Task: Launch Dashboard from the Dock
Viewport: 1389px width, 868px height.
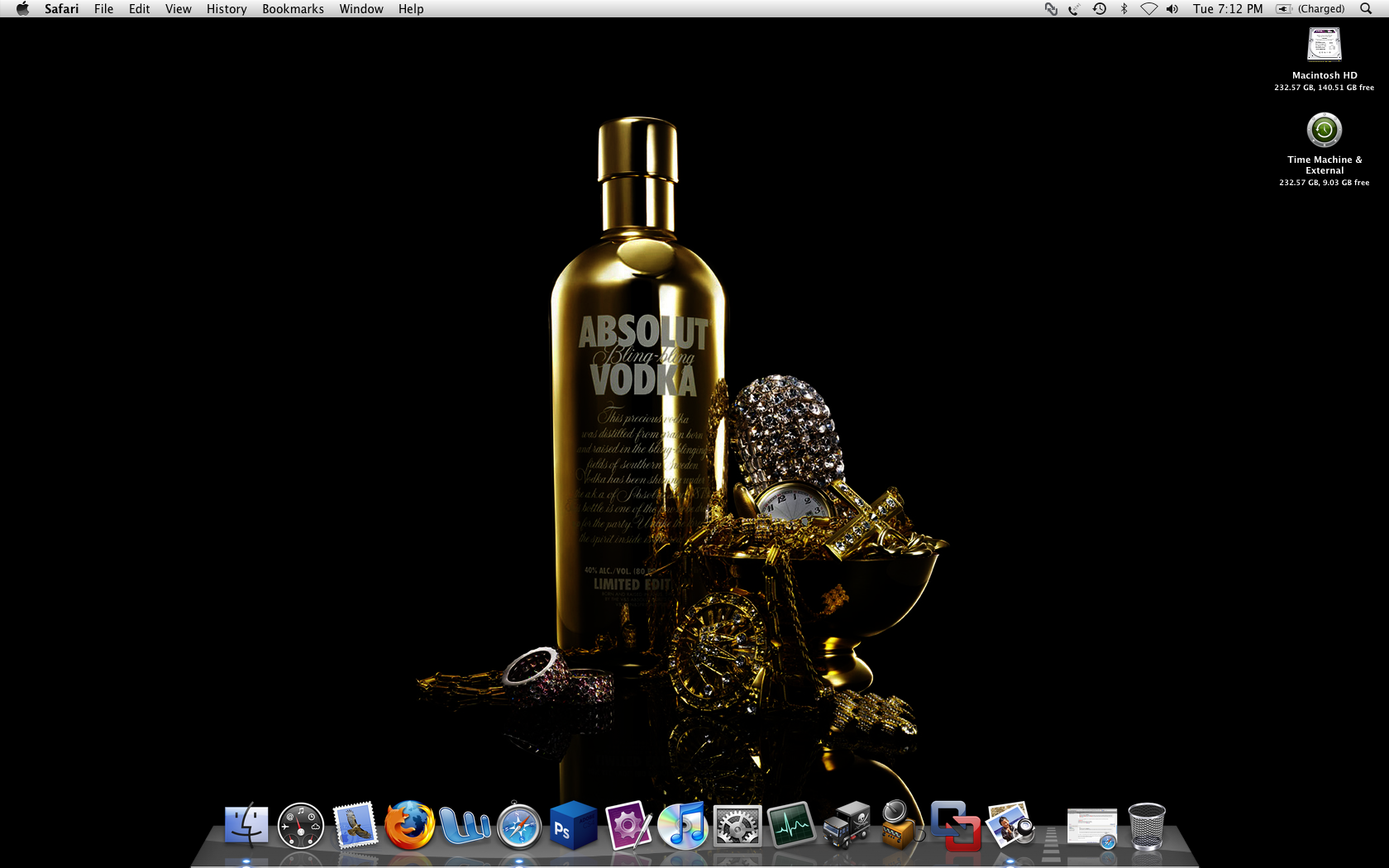Action: (x=300, y=825)
